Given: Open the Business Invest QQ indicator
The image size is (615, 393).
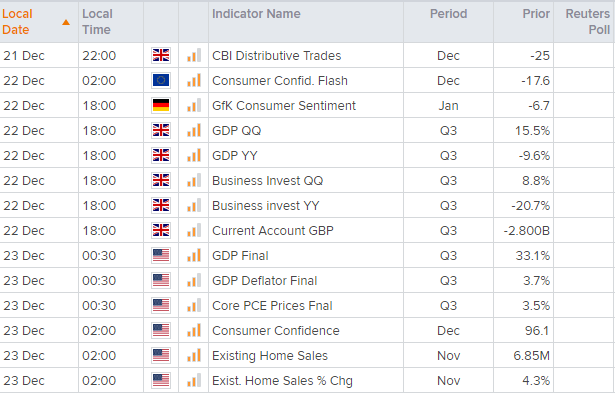Looking at the screenshot, I should (267, 180).
